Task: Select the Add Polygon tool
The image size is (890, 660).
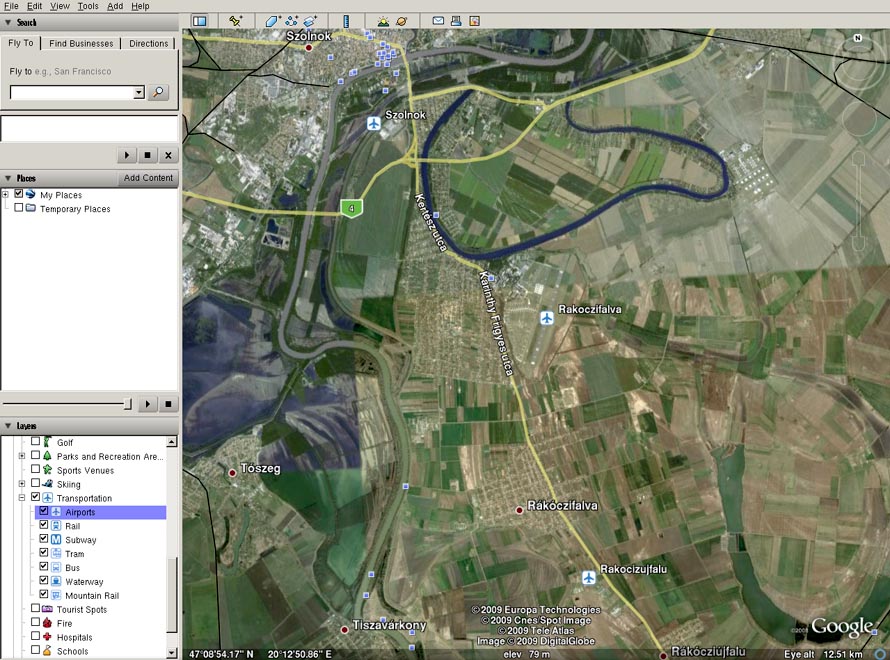Action: tap(273, 20)
